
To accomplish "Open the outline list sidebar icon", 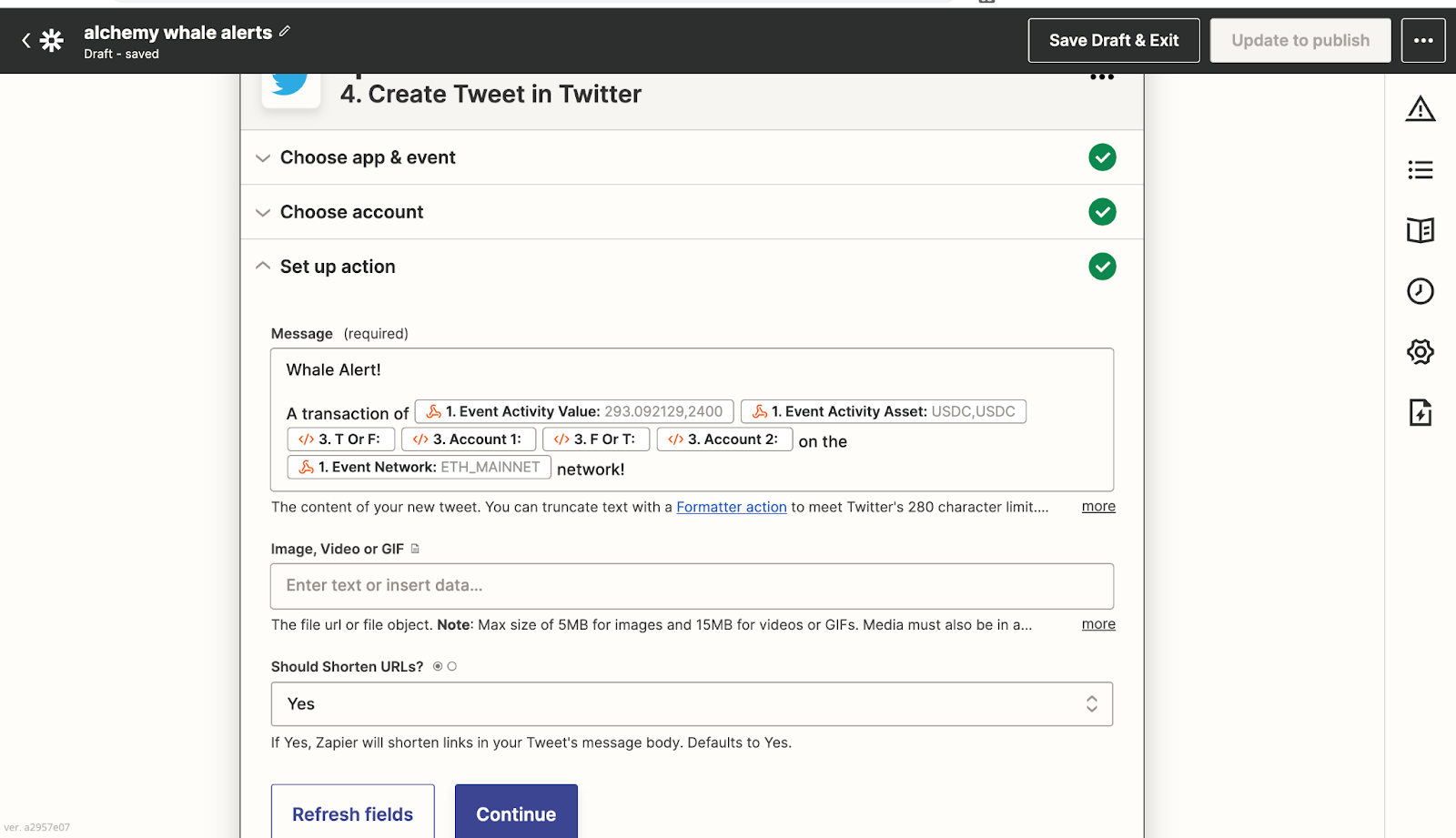I will click(x=1420, y=170).
